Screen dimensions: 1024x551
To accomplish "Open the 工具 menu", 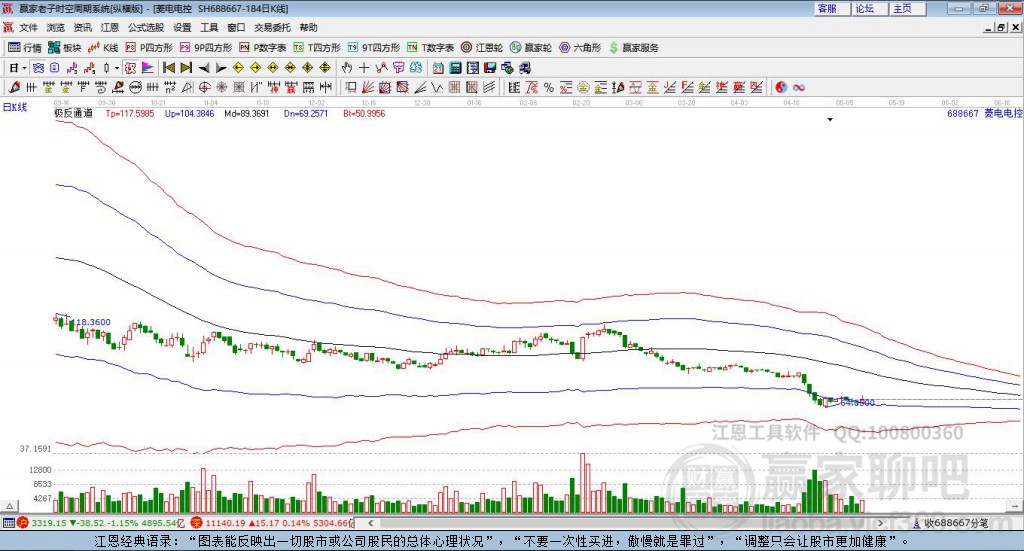I will (x=209, y=27).
